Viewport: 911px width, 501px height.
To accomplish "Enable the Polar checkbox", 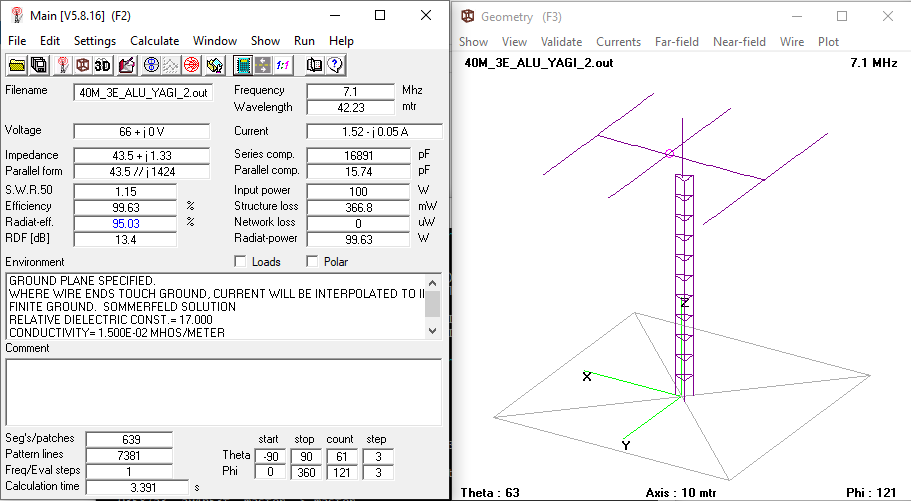I will pyautogui.click(x=312, y=262).
